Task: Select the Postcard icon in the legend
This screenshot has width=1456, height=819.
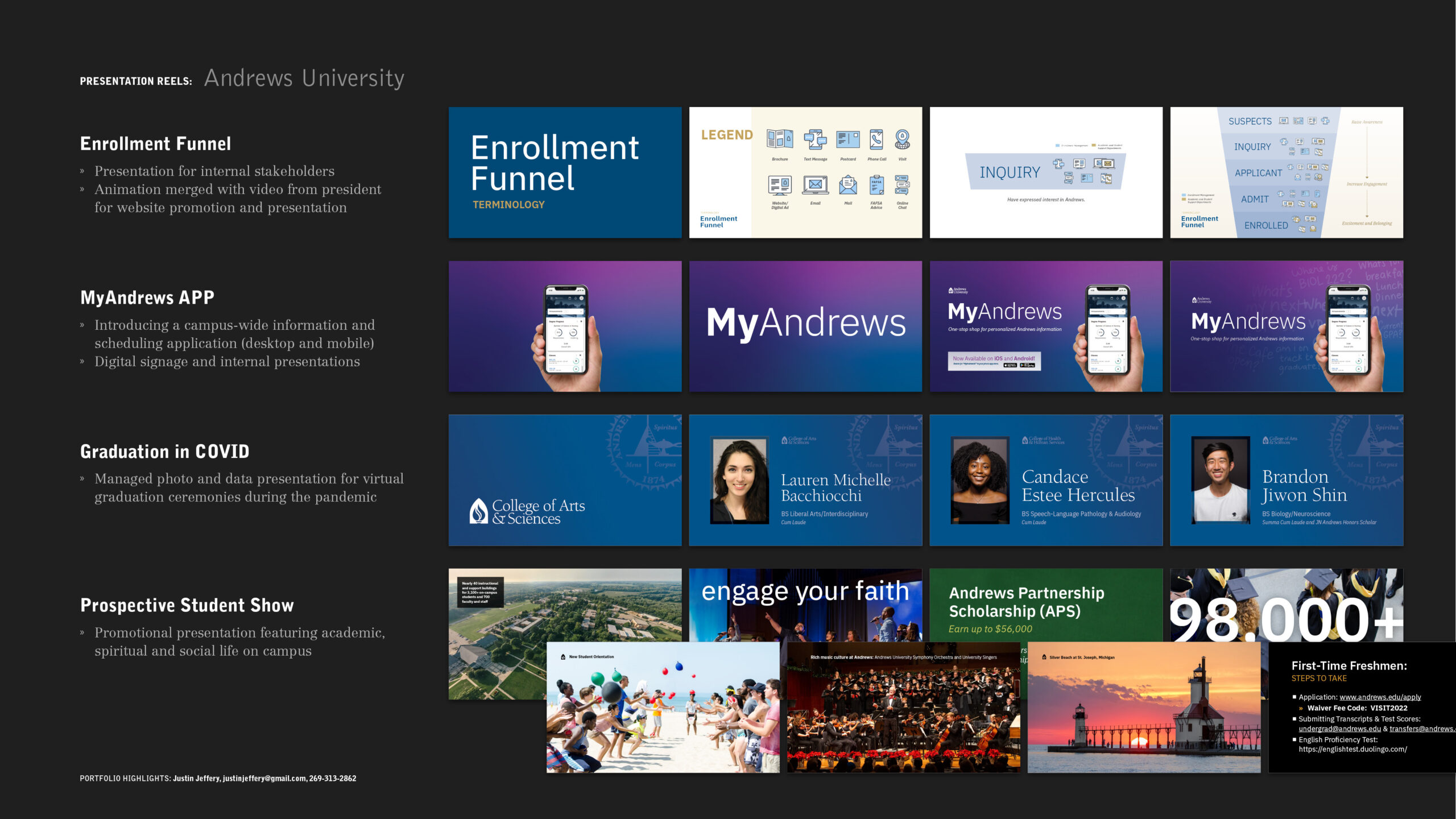Action: (847, 139)
